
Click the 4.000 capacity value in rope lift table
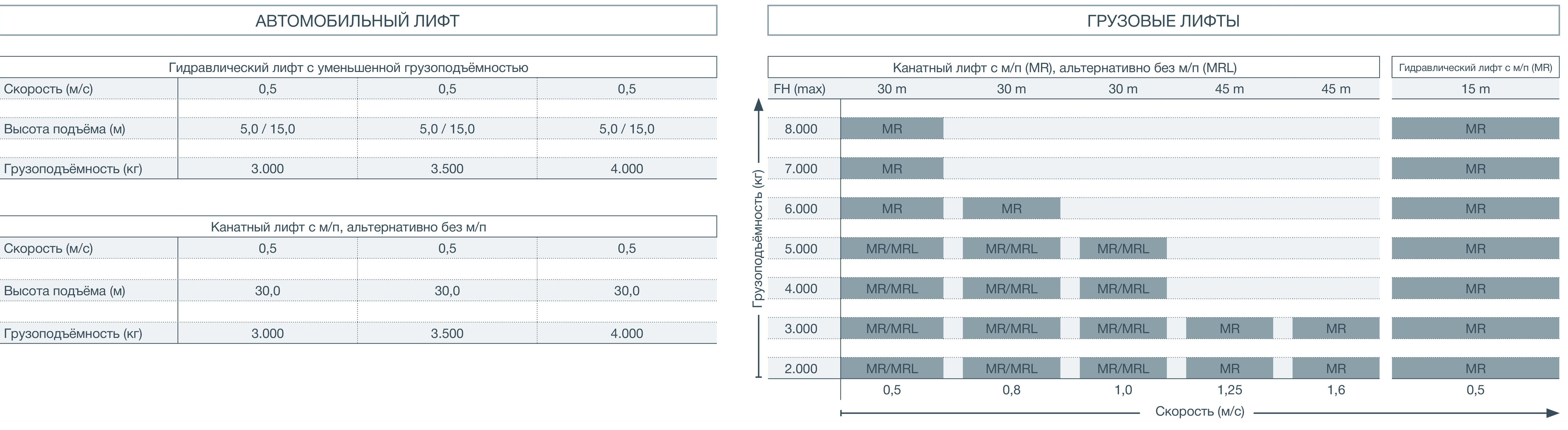(626, 333)
